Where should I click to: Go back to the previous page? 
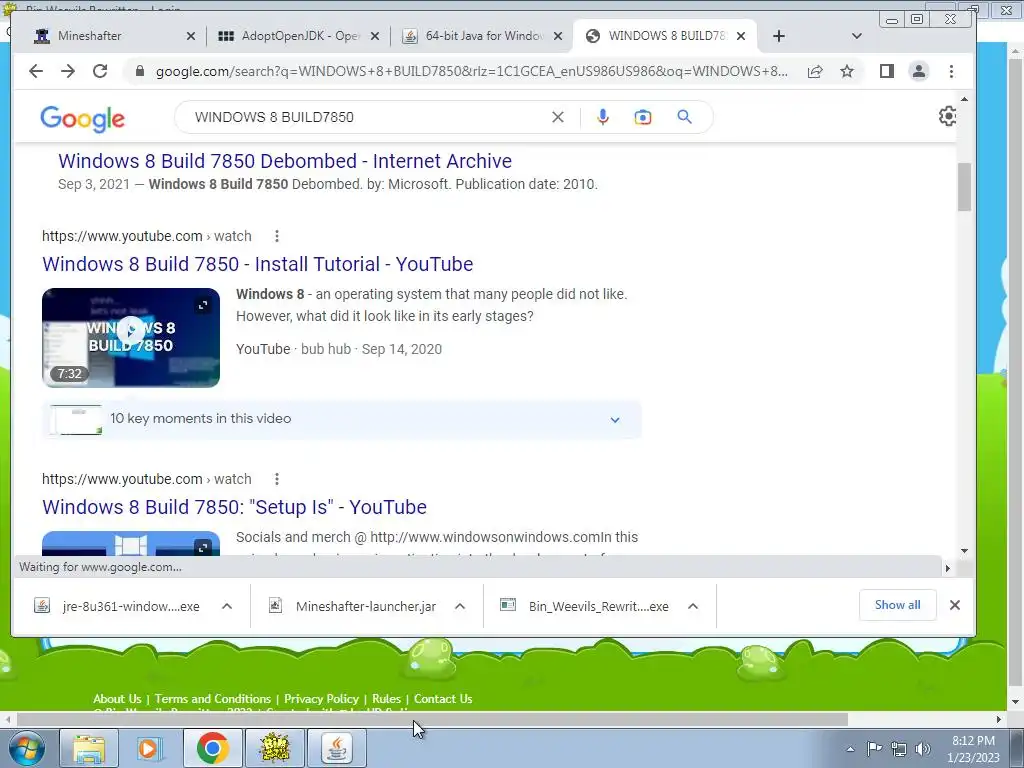(x=36, y=71)
